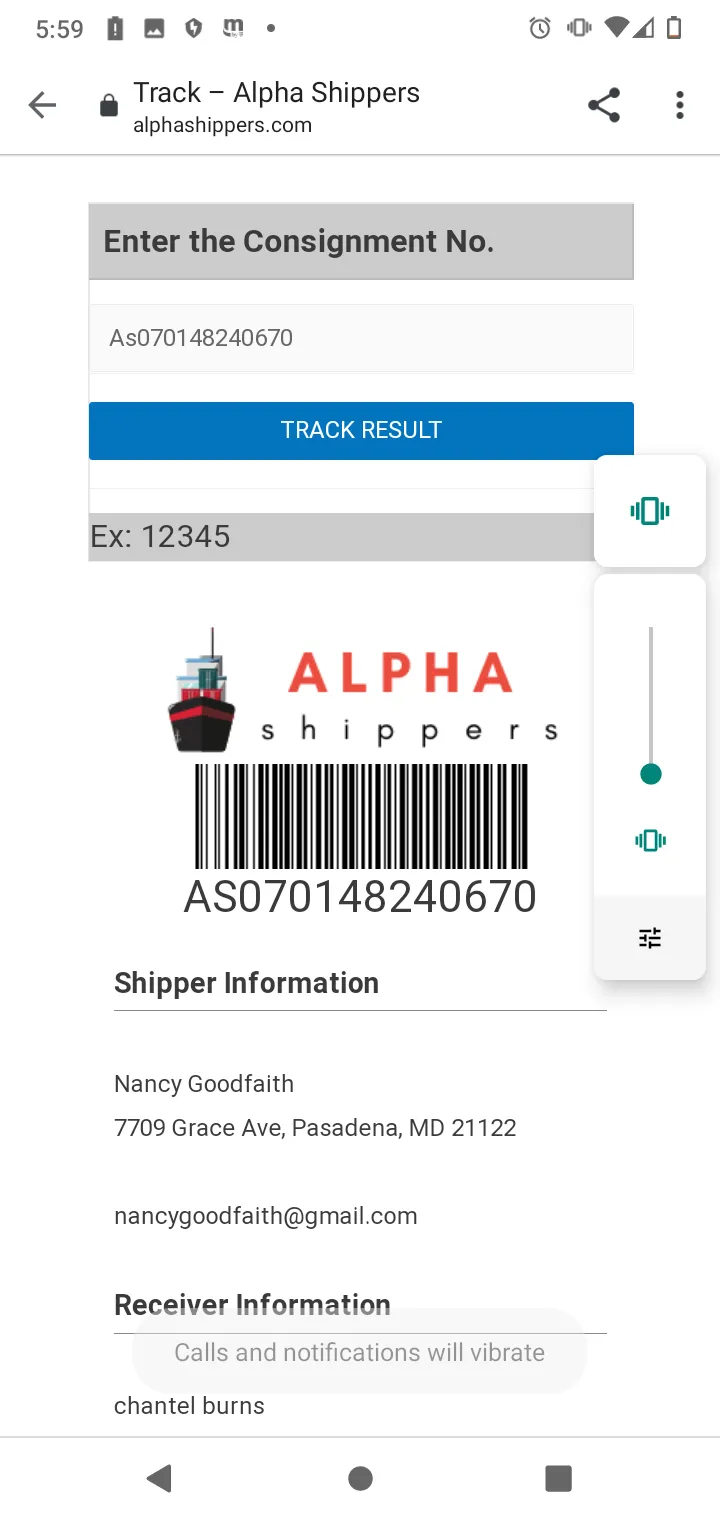Tap the back arrow in browser header
Viewport: 720px width, 1520px height.
42,105
